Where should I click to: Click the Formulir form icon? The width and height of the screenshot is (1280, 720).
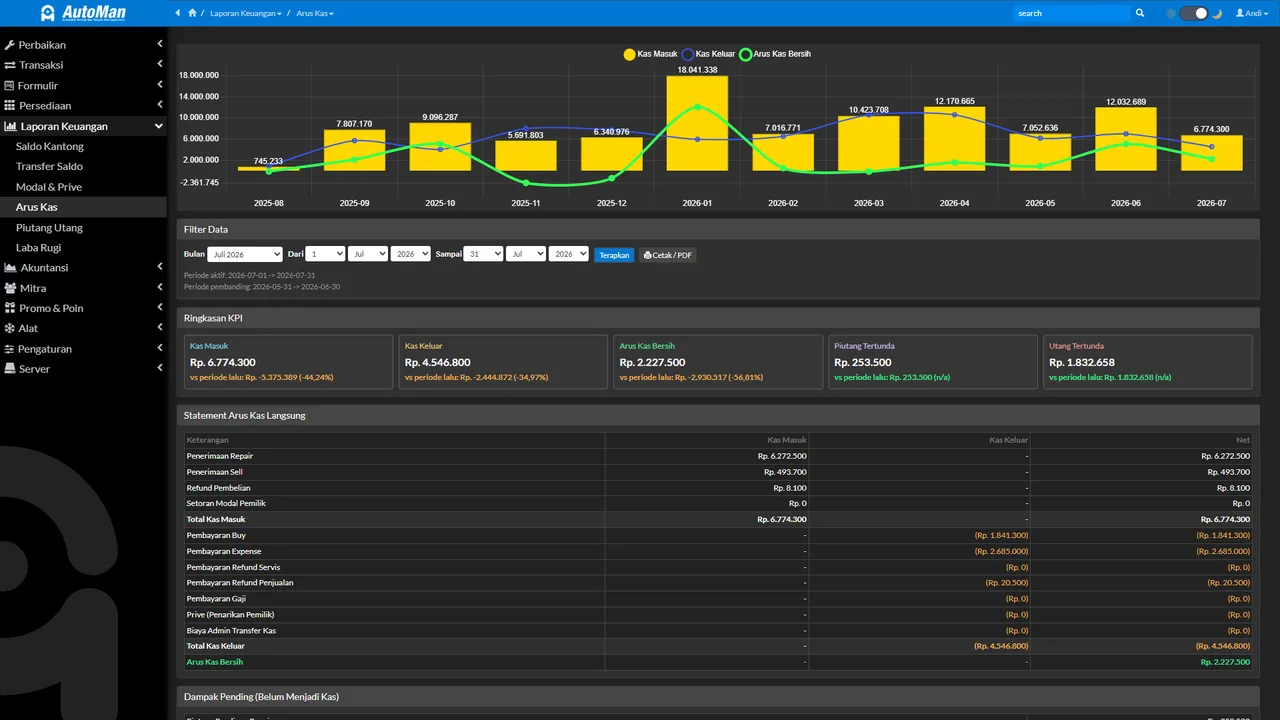coord(10,85)
